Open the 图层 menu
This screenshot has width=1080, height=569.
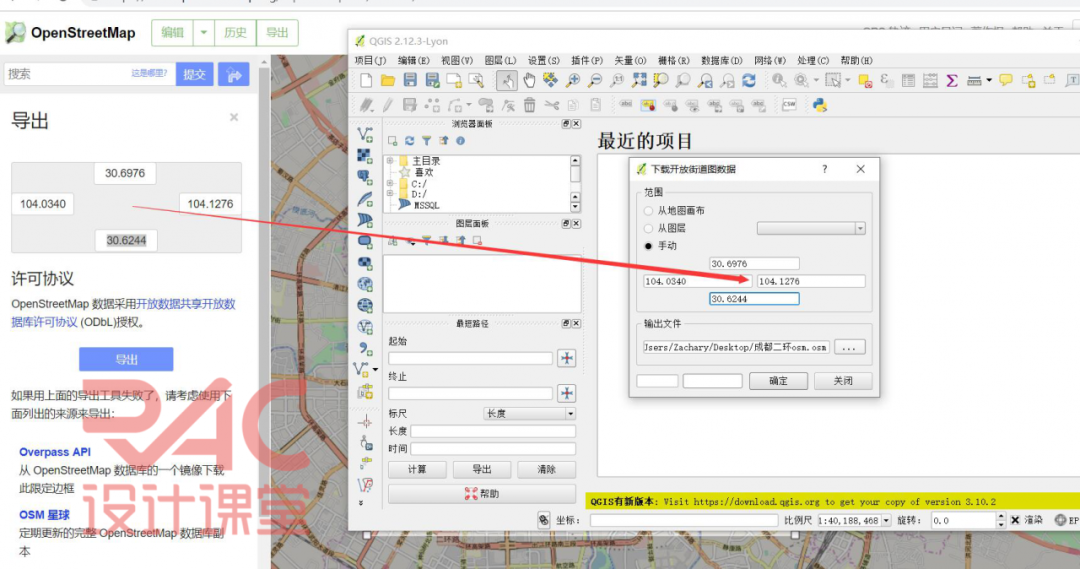[x=500, y=61]
